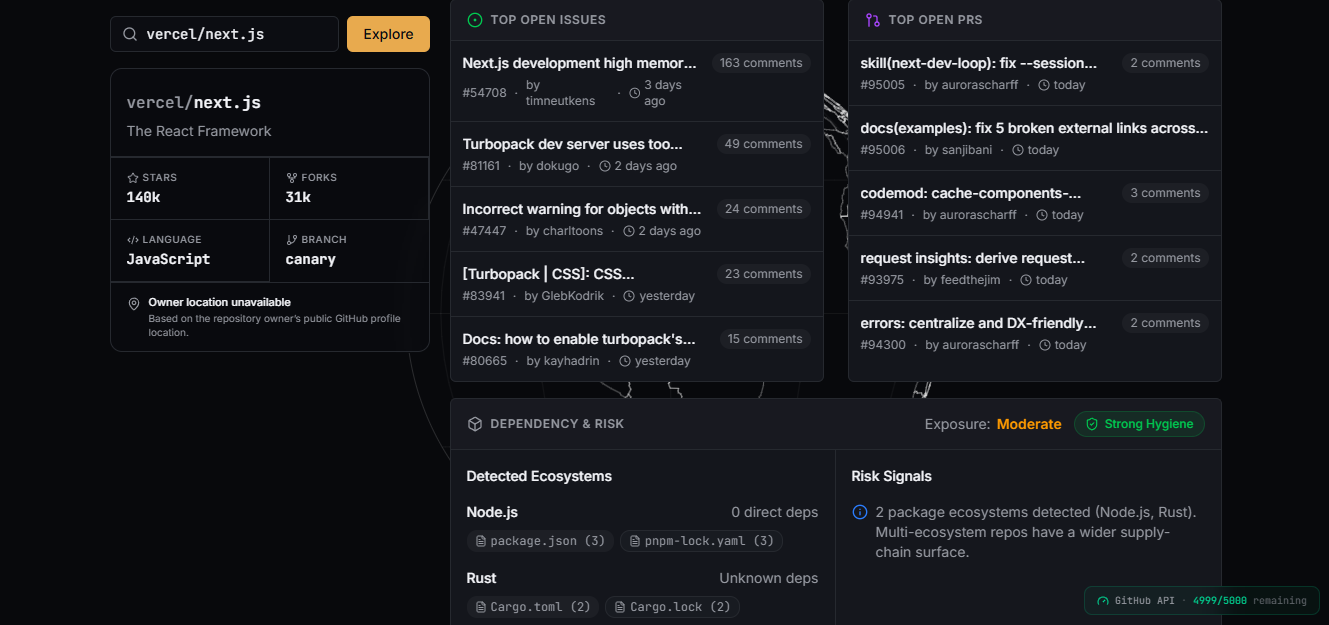This screenshot has width=1329, height=625.
Task: Click the clock icon for PR #94300
Action: 1045,345
